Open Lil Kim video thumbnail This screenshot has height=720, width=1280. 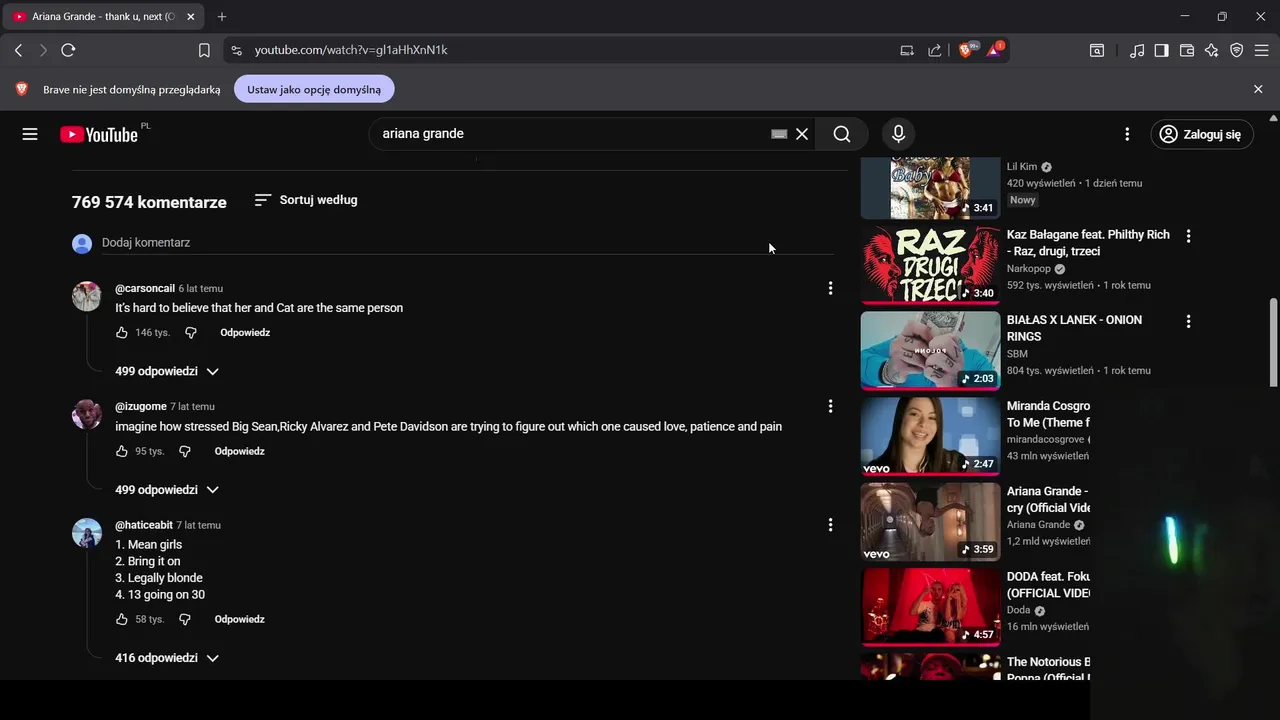[x=930, y=188]
